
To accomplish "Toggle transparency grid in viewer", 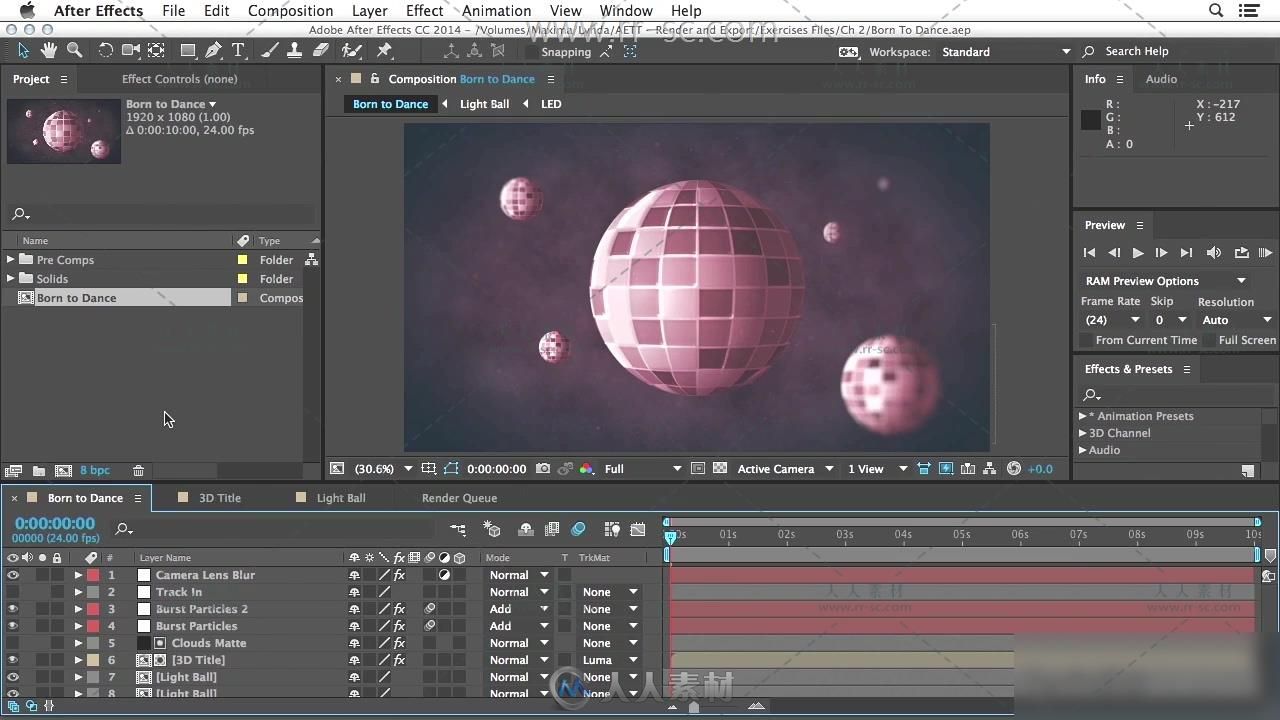I will coord(719,468).
